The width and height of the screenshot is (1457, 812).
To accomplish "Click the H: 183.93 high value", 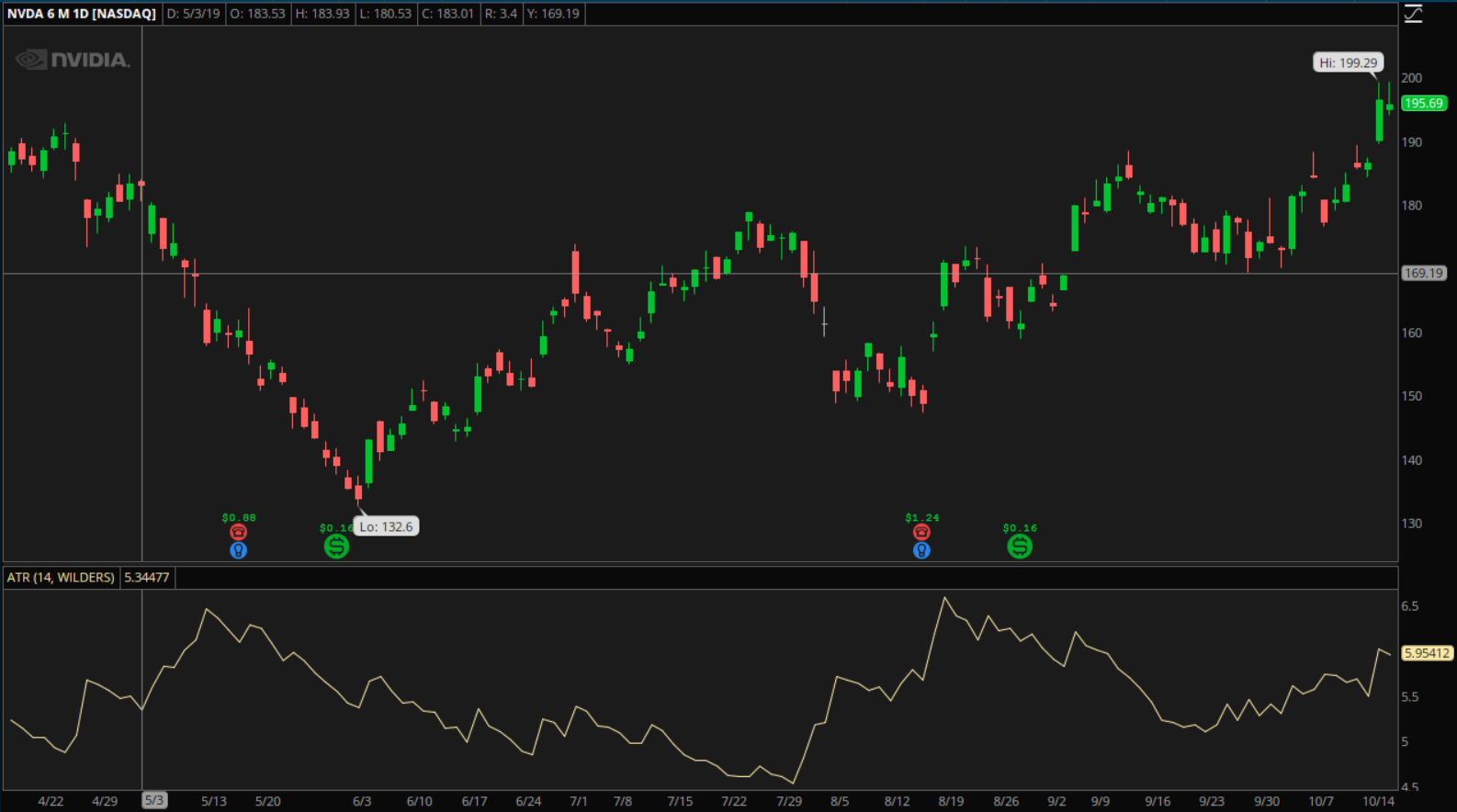I will 322,14.
